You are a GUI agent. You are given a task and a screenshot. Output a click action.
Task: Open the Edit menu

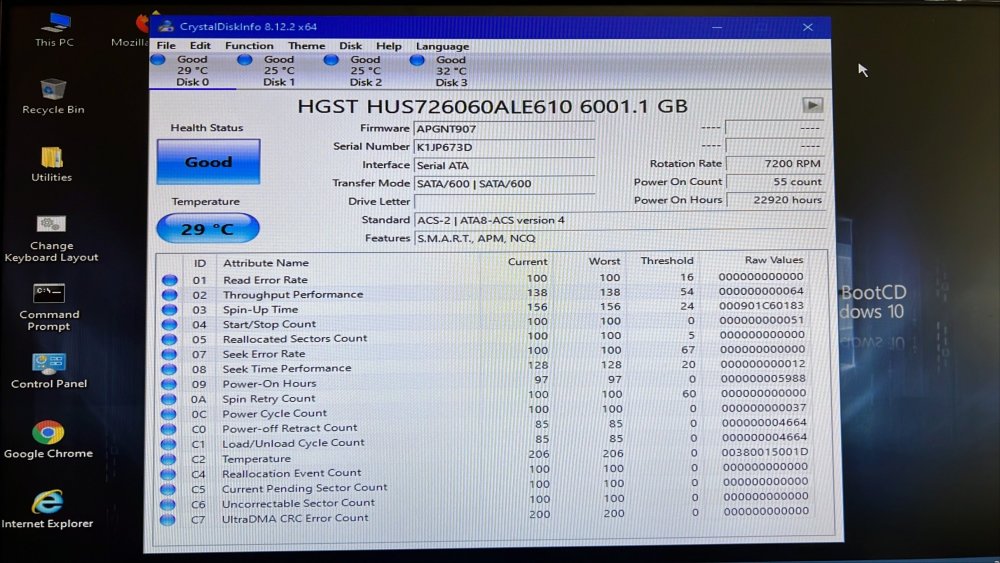click(200, 46)
